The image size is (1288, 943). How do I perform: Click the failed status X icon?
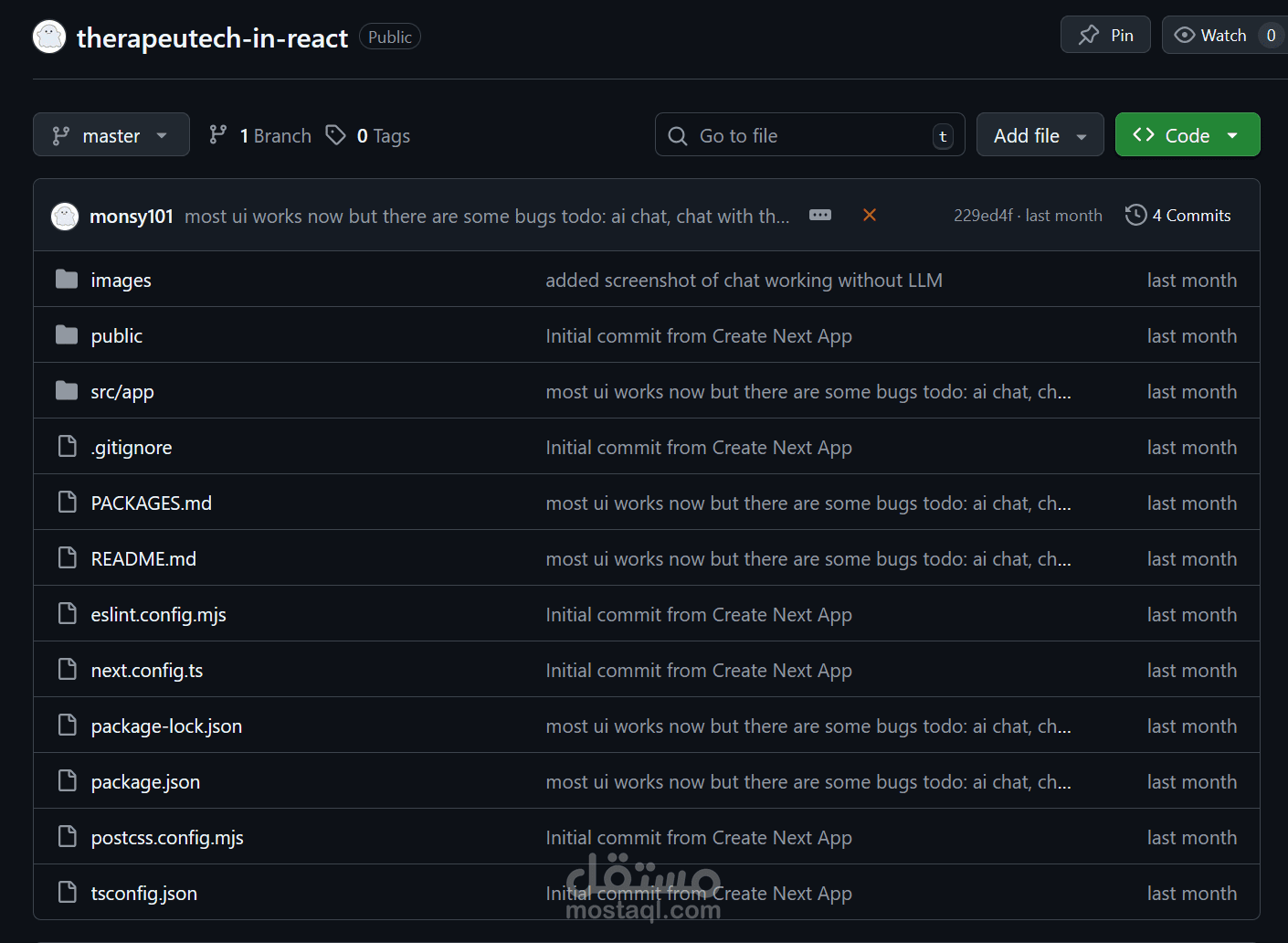870,215
